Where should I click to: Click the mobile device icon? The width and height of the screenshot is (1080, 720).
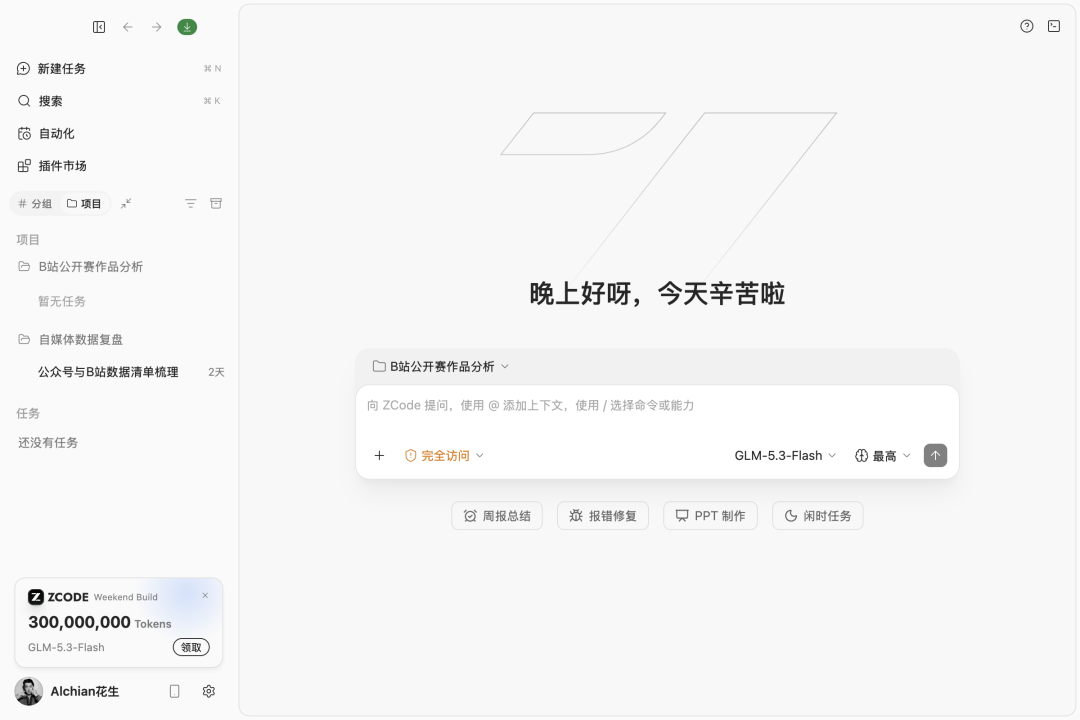(x=174, y=691)
